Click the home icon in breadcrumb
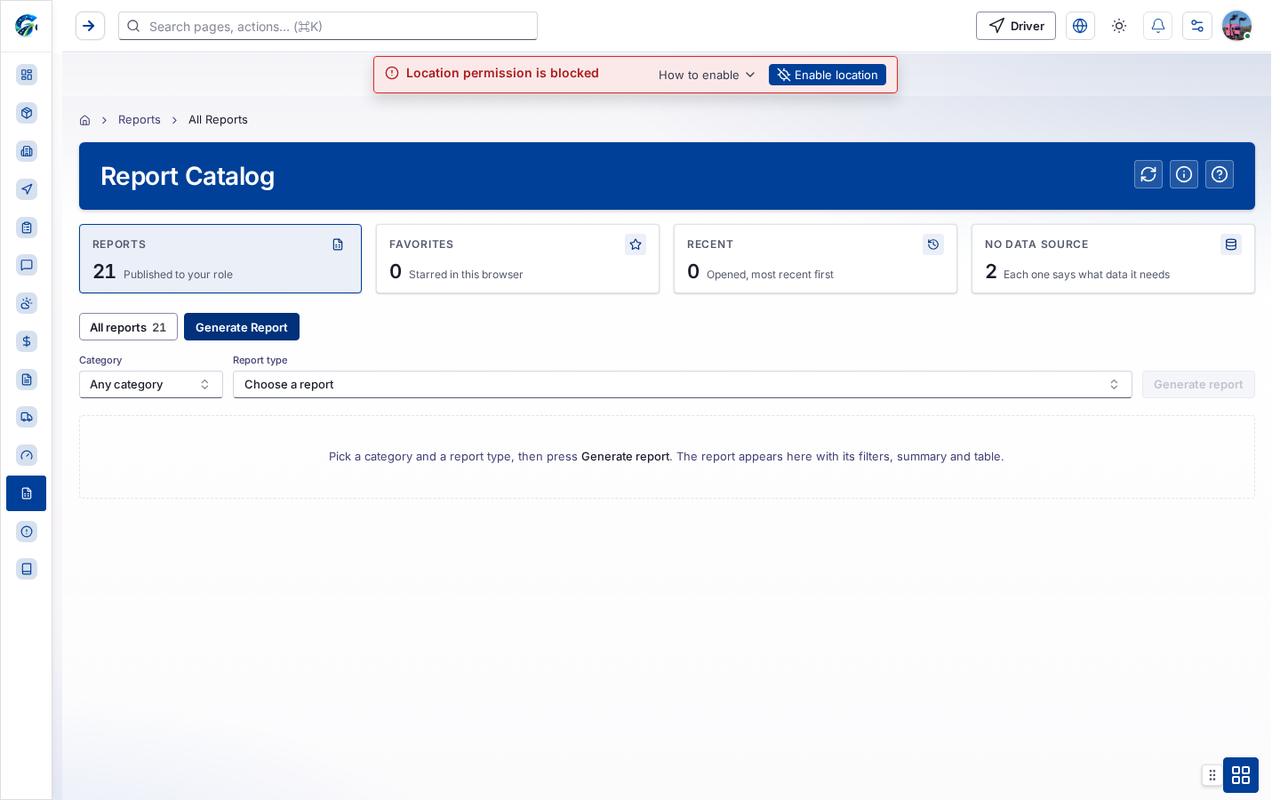The width and height of the screenshot is (1280, 800). (x=85, y=120)
